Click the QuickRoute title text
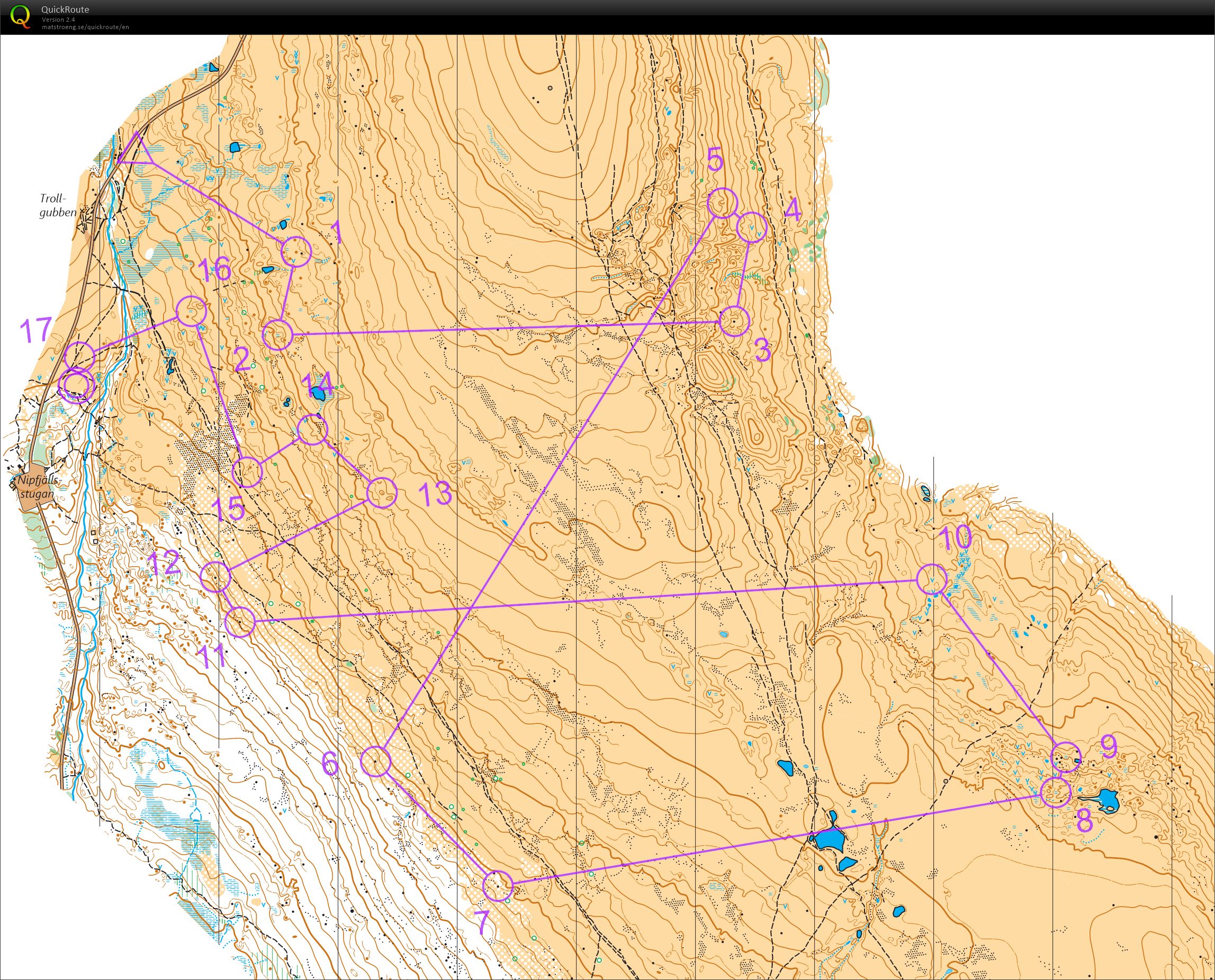 (65, 10)
